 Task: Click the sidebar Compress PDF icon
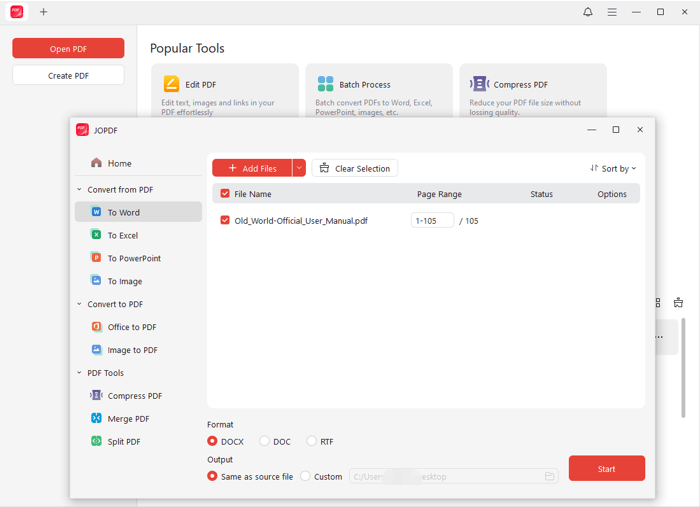coord(96,395)
